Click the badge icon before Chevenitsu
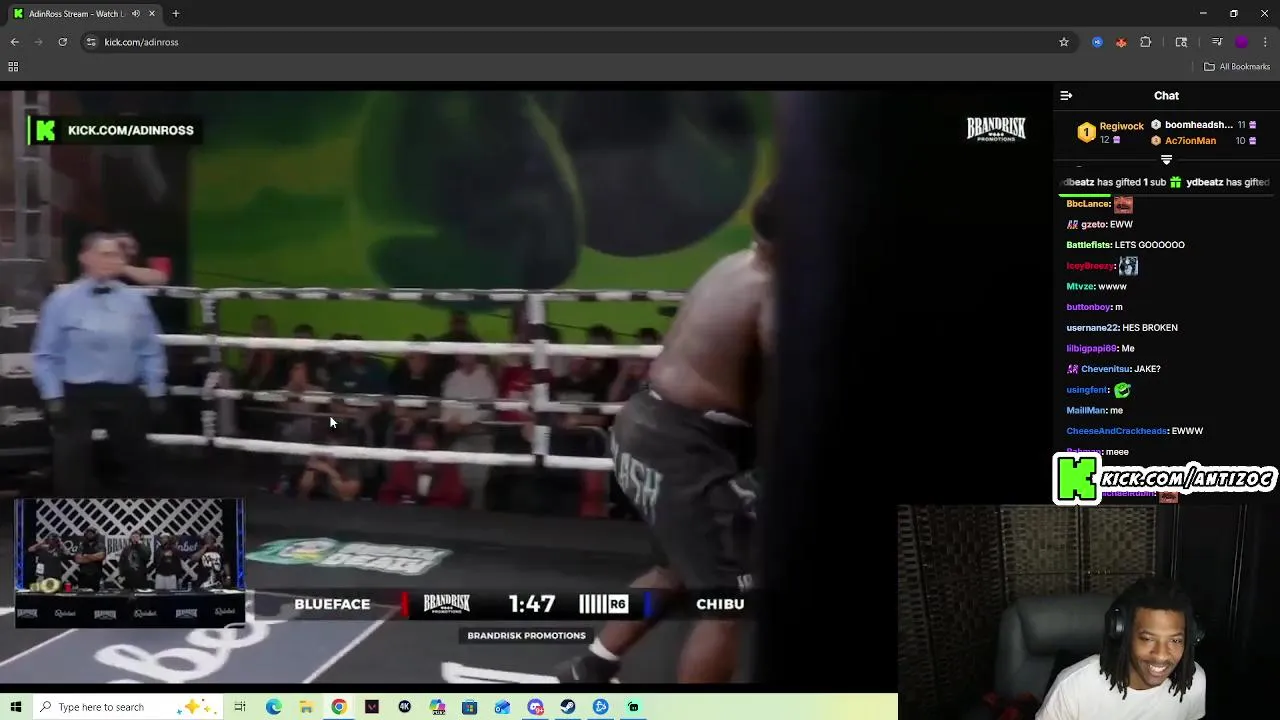1280x720 pixels. pos(1072,369)
